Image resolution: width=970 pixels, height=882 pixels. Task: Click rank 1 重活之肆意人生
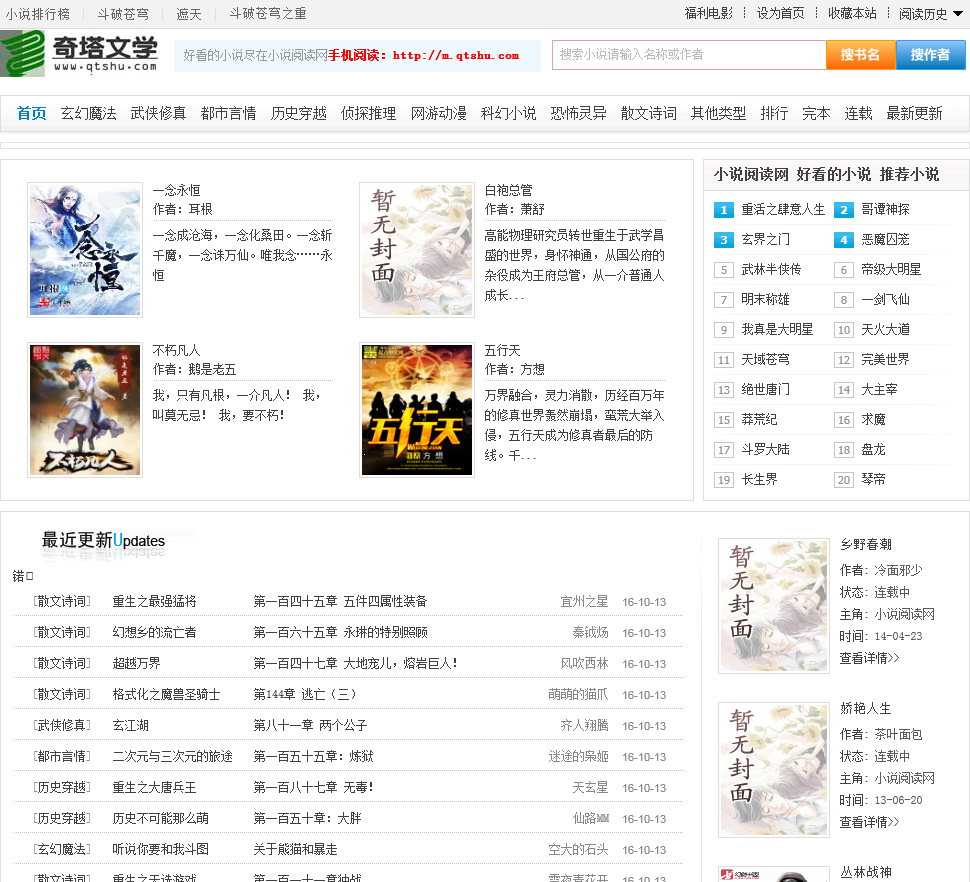pos(783,210)
